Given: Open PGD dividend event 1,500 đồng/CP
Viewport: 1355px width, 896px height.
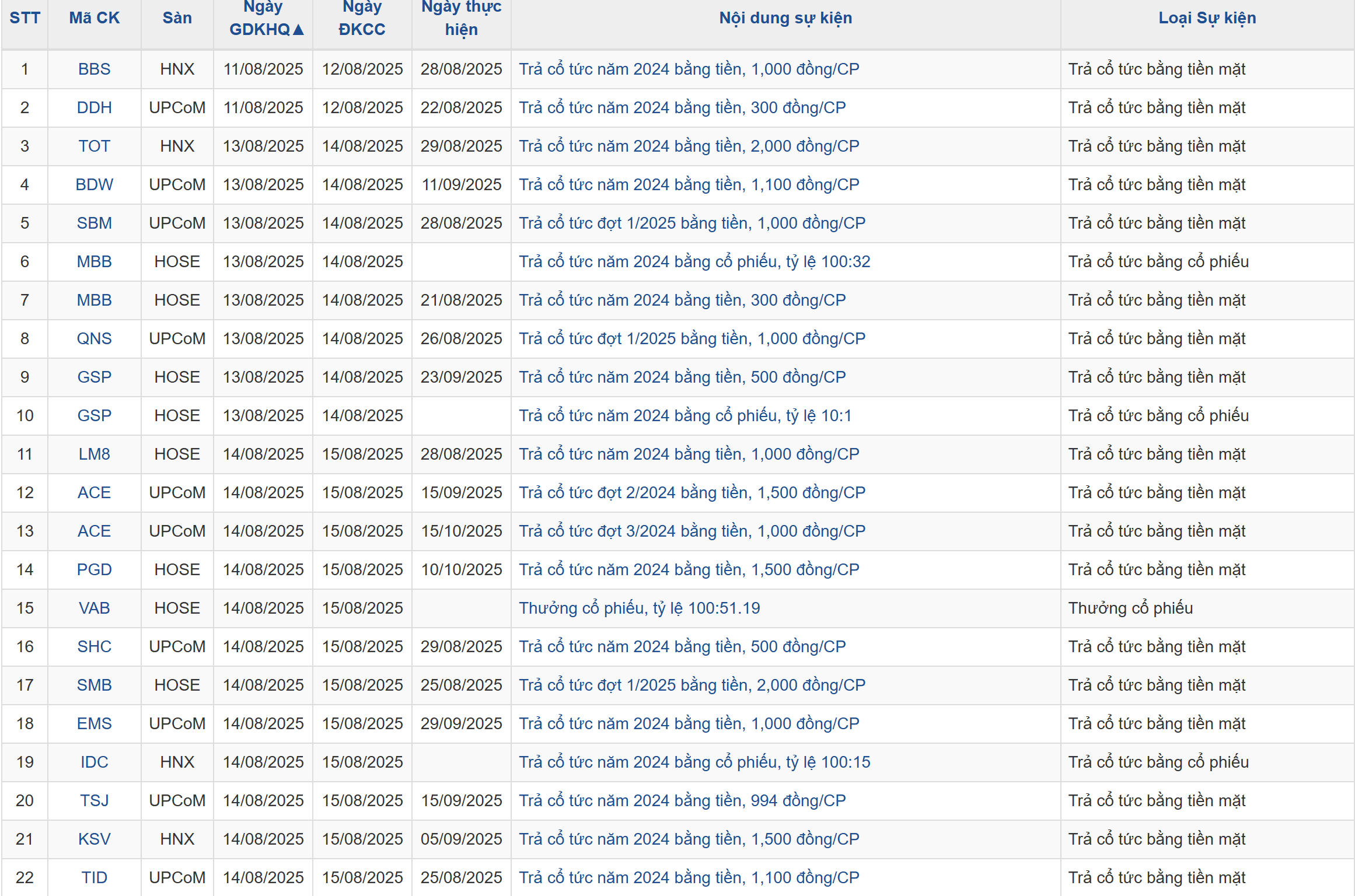Looking at the screenshot, I should click(x=689, y=570).
